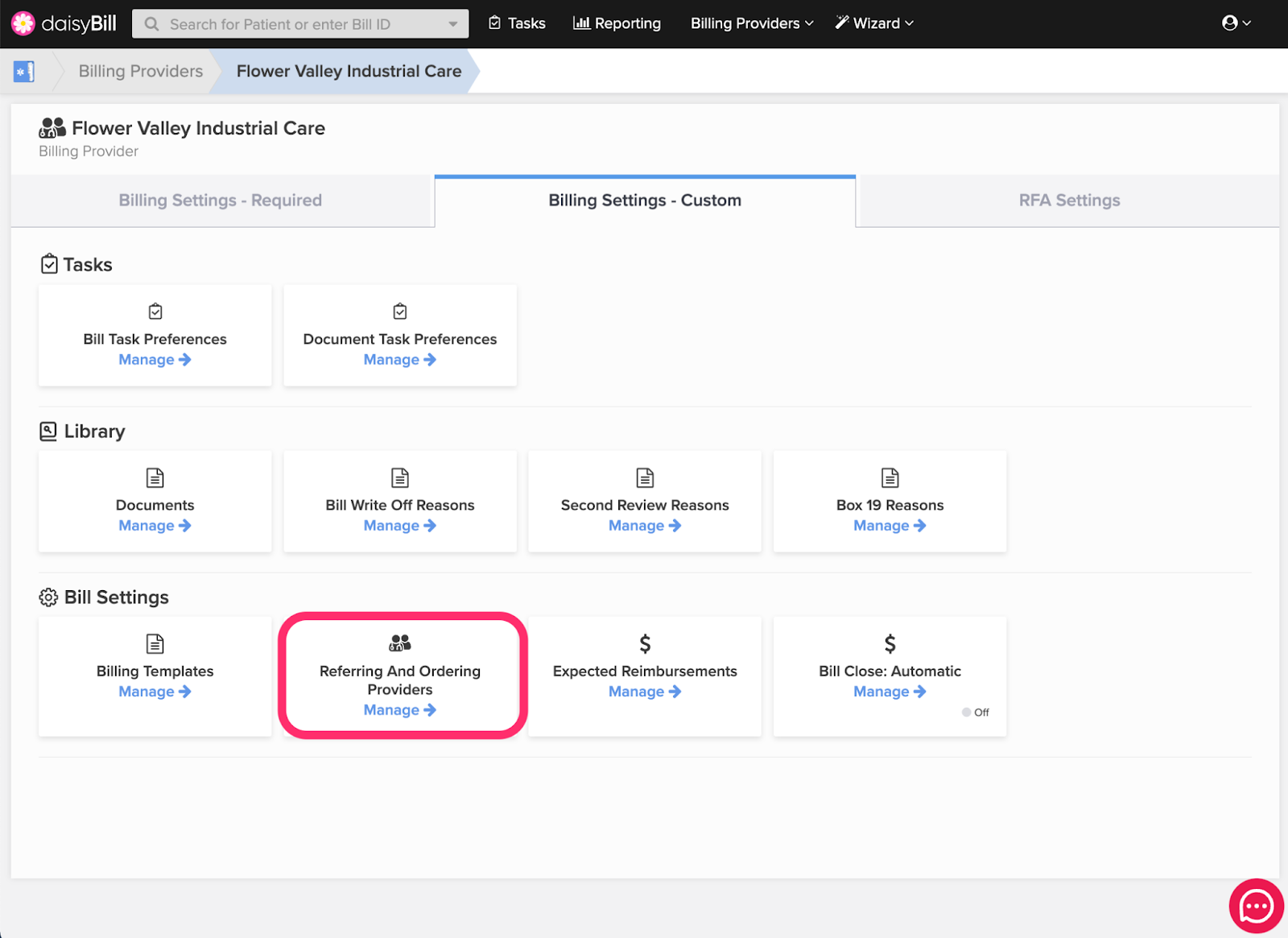Switch to Billing Settings - Required tab

(221, 200)
